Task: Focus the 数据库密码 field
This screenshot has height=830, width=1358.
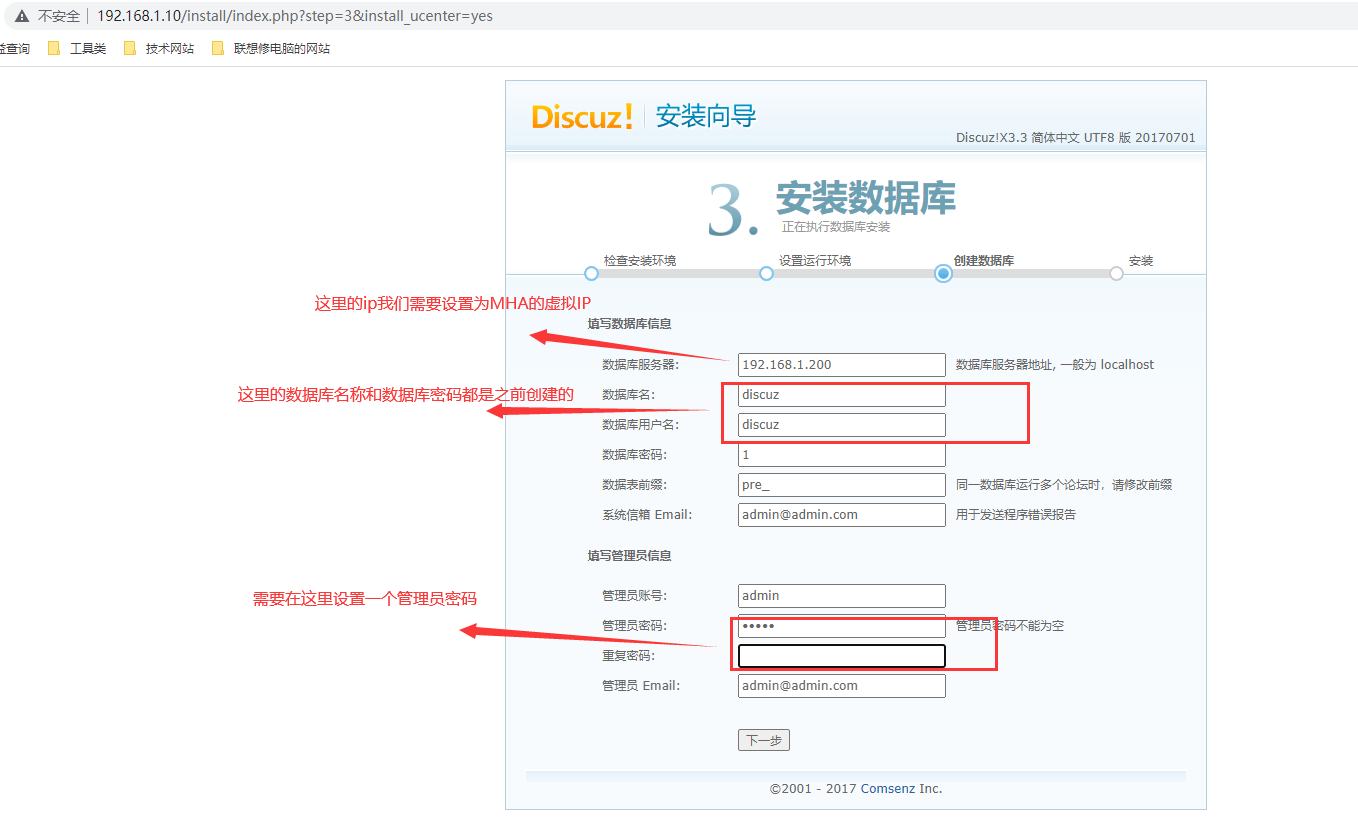Action: [x=841, y=455]
